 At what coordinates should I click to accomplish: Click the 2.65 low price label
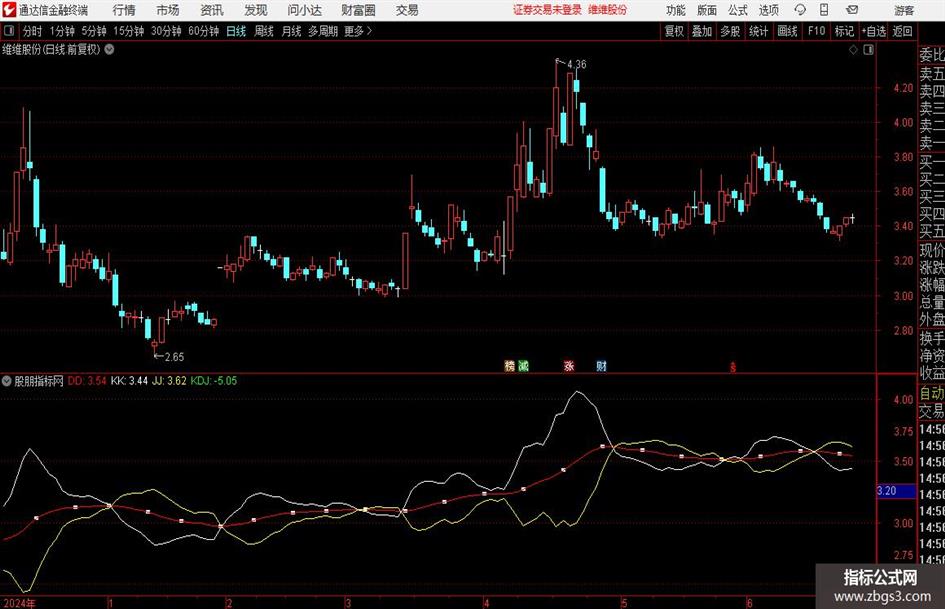click(174, 357)
